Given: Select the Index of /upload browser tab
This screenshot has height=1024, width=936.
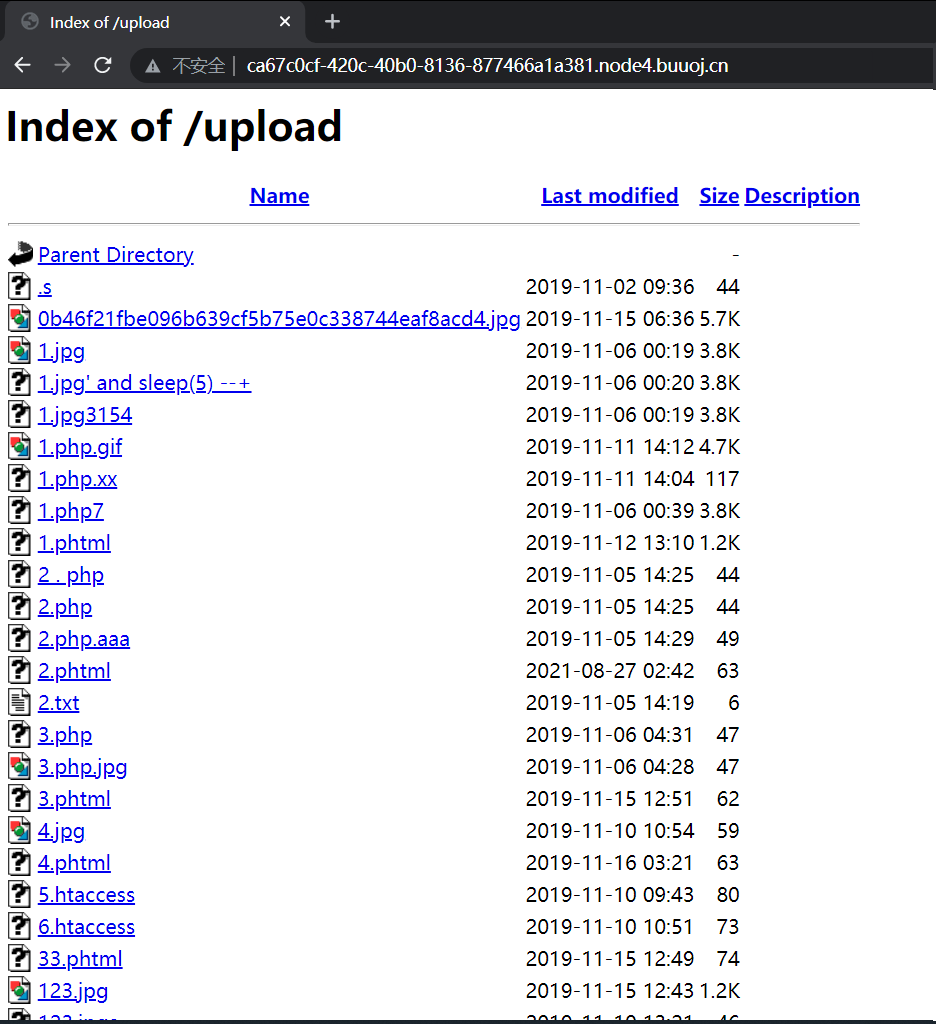Looking at the screenshot, I should pos(155,22).
